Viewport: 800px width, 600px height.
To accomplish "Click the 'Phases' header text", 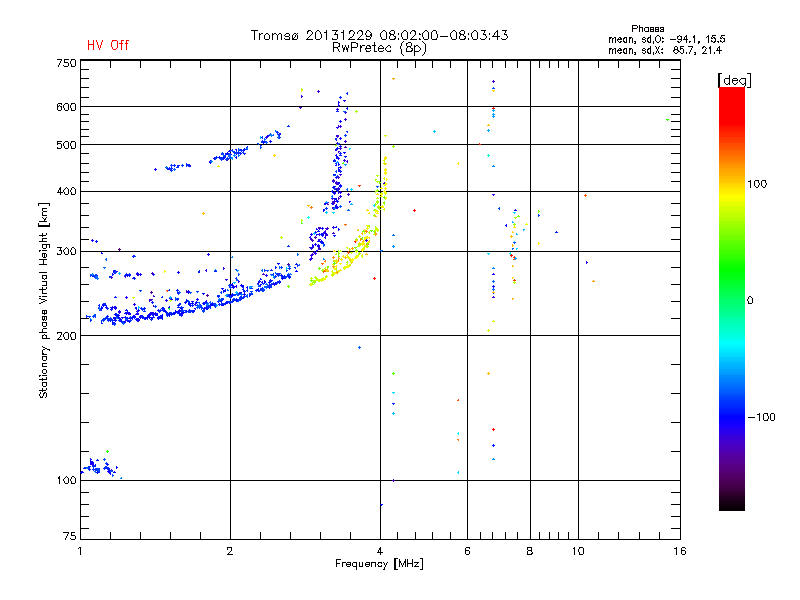I will coord(647,29).
